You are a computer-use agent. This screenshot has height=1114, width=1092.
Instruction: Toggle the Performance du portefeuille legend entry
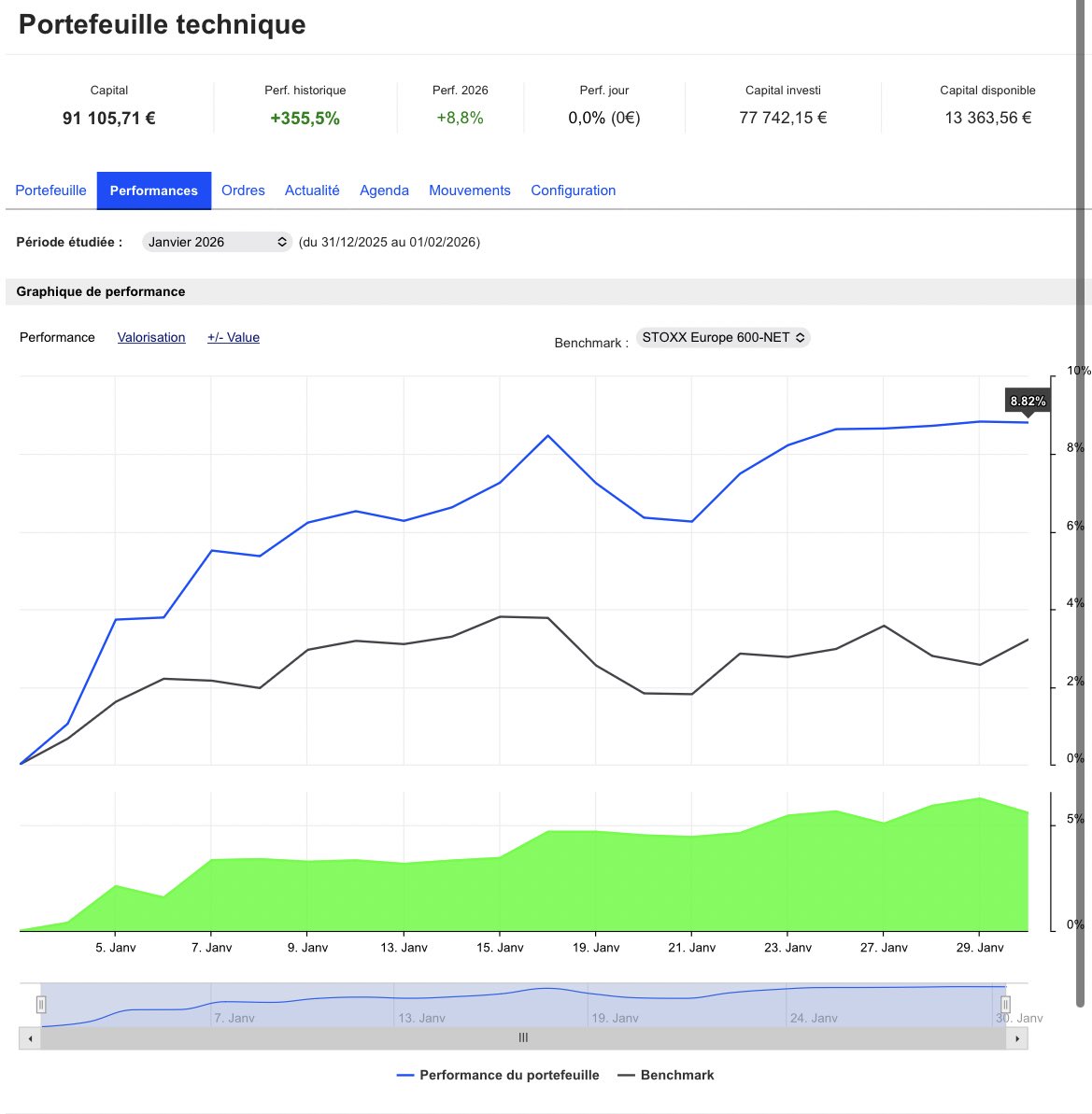pyautogui.click(x=510, y=1075)
